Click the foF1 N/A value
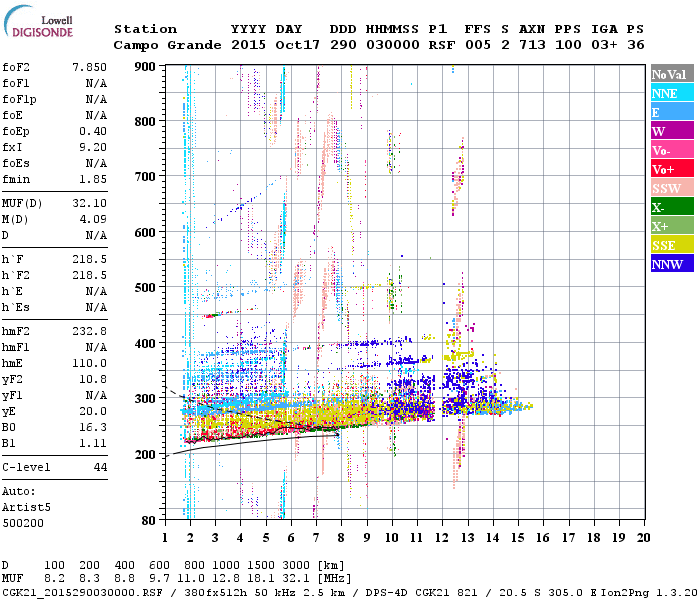This screenshot has height=600, width=700. [x=96, y=83]
